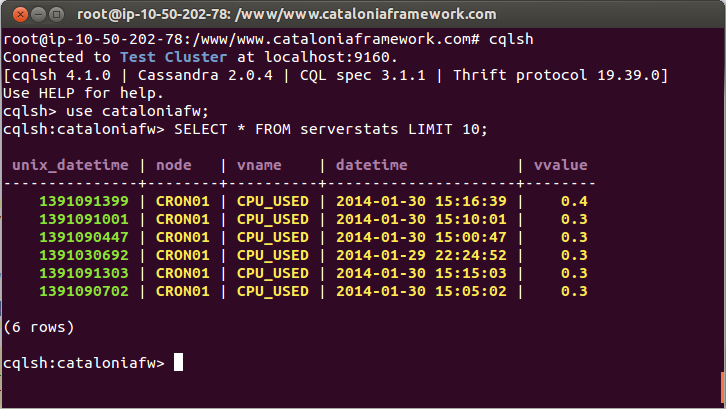Click the SELECT query line

(x=245, y=129)
